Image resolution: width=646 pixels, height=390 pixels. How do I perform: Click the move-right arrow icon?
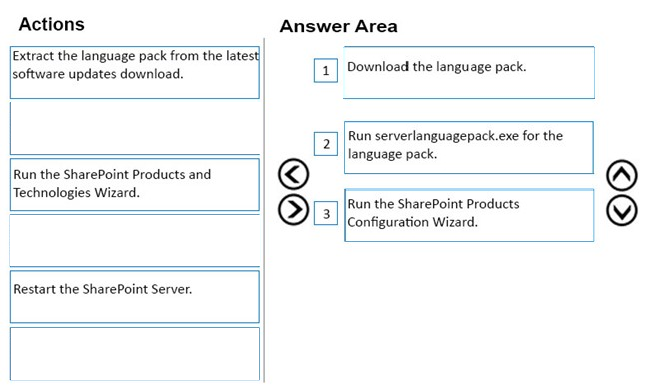tap(293, 210)
